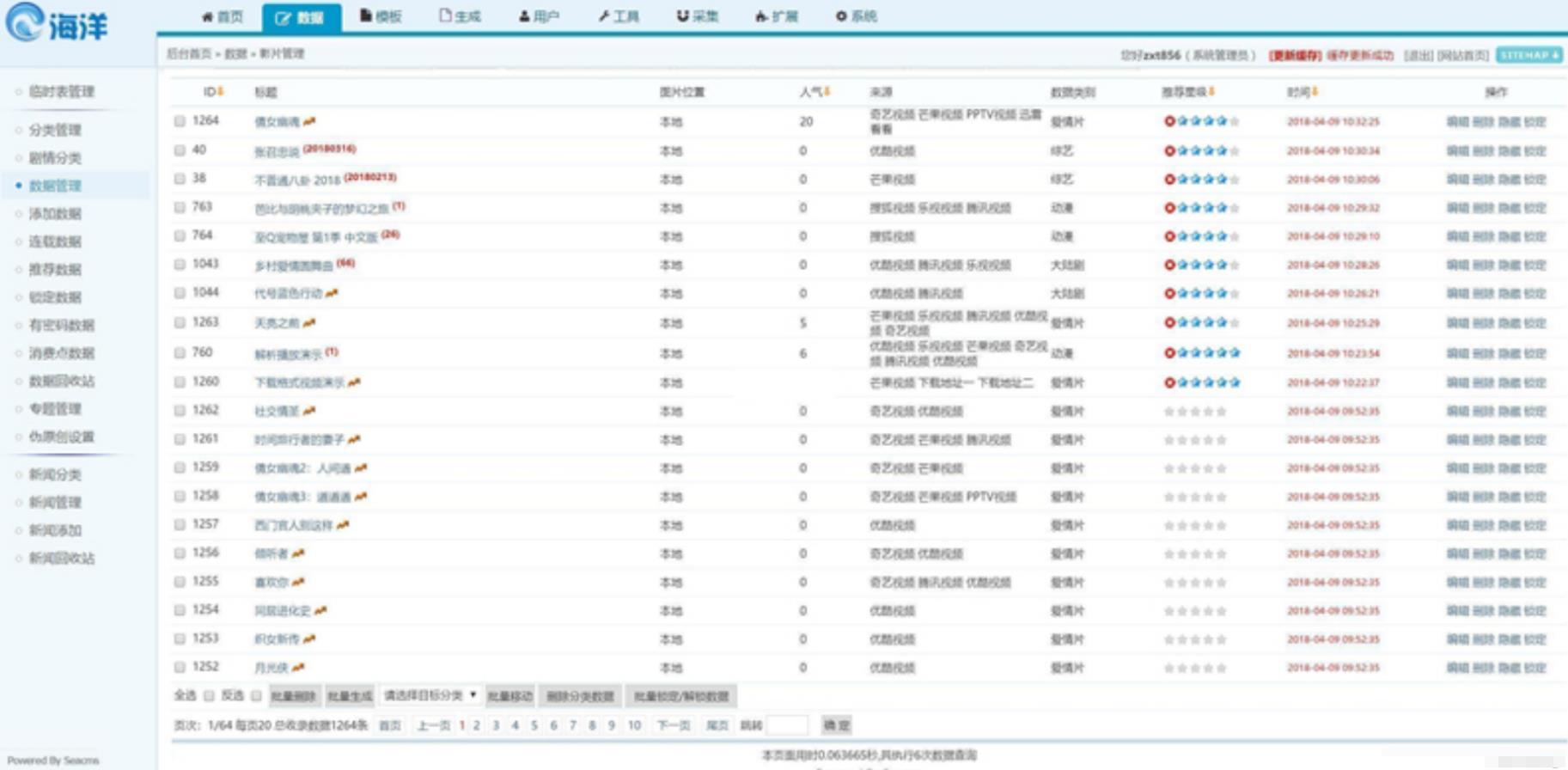Click the trend icon beside title in row 1263
This screenshot has width=1568, height=770.
pos(309,323)
